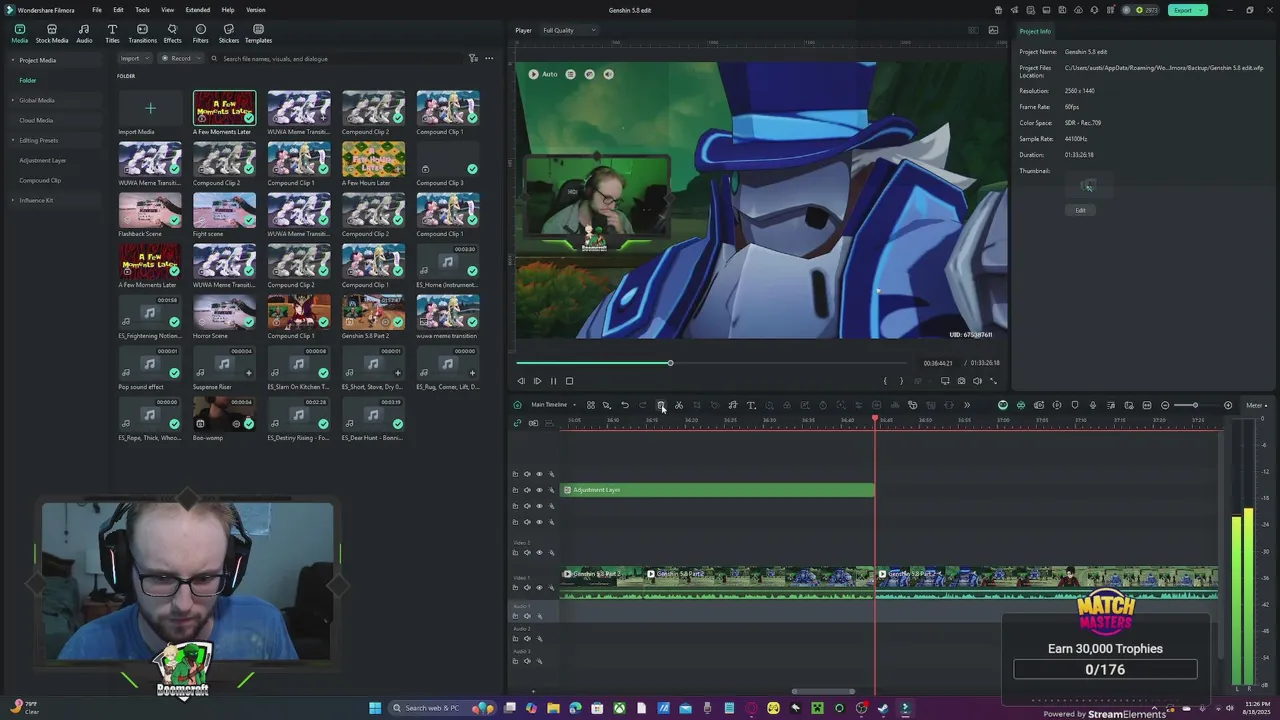Click the timeline horizontal scrollbar

click(823, 691)
